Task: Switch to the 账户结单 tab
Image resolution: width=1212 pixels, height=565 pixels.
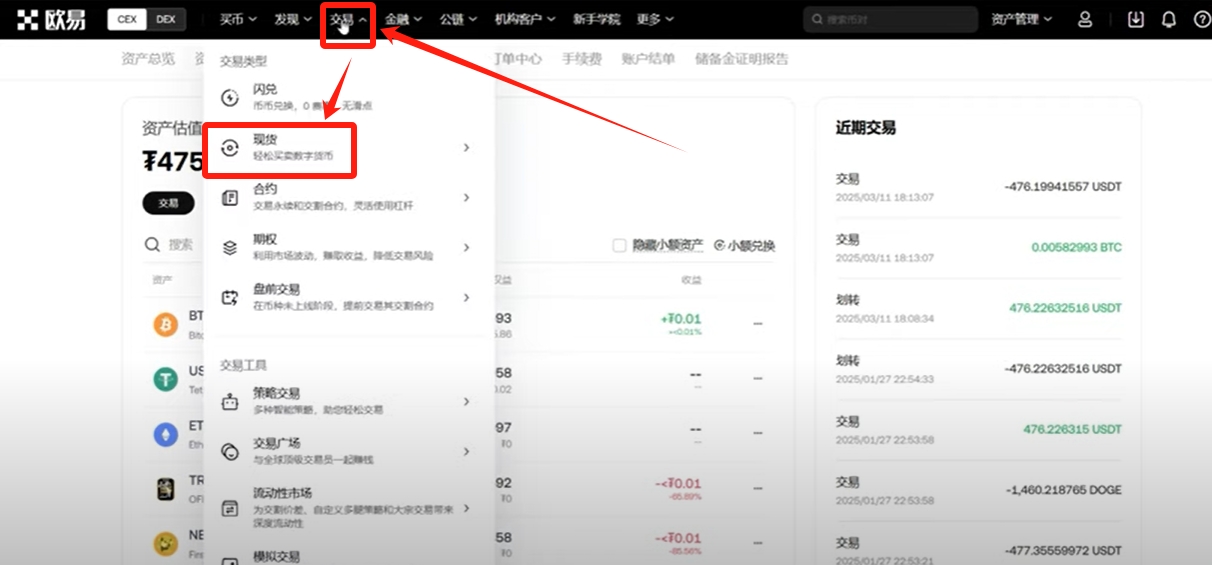Action: [648, 59]
